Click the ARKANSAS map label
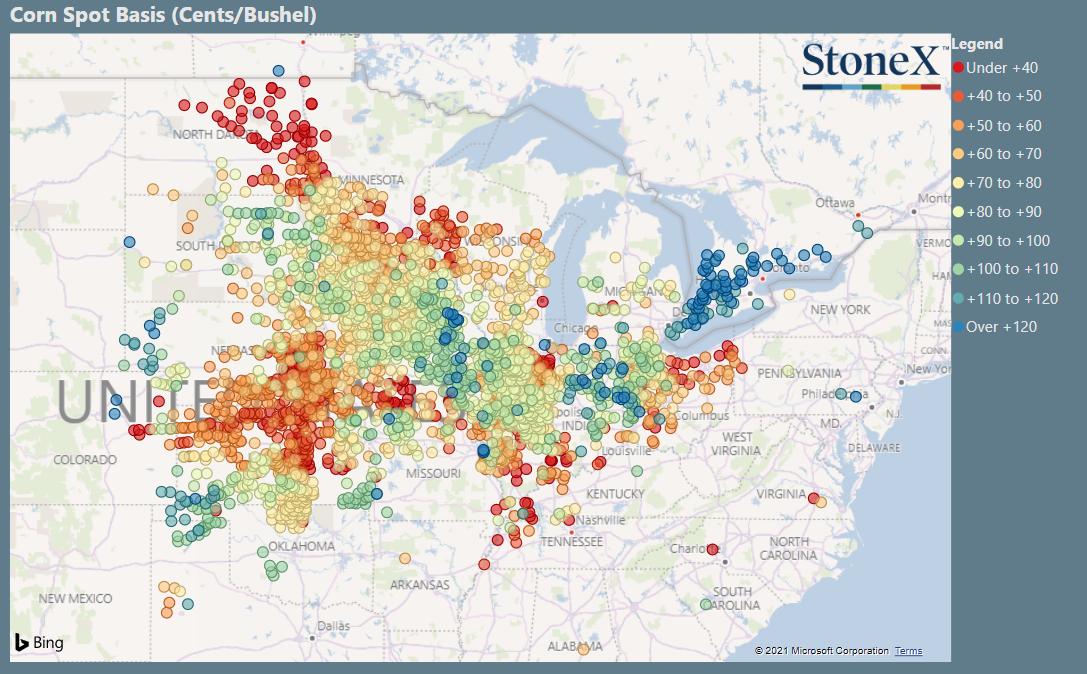 click(x=419, y=585)
